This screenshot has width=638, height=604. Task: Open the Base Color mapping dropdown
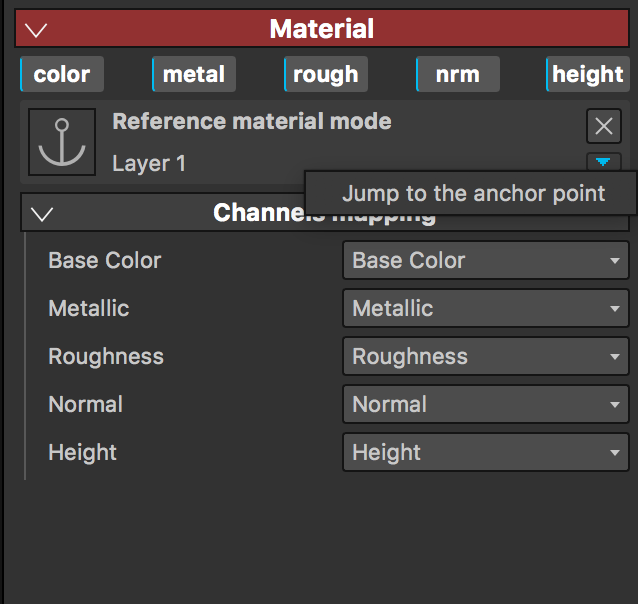[485, 261]
